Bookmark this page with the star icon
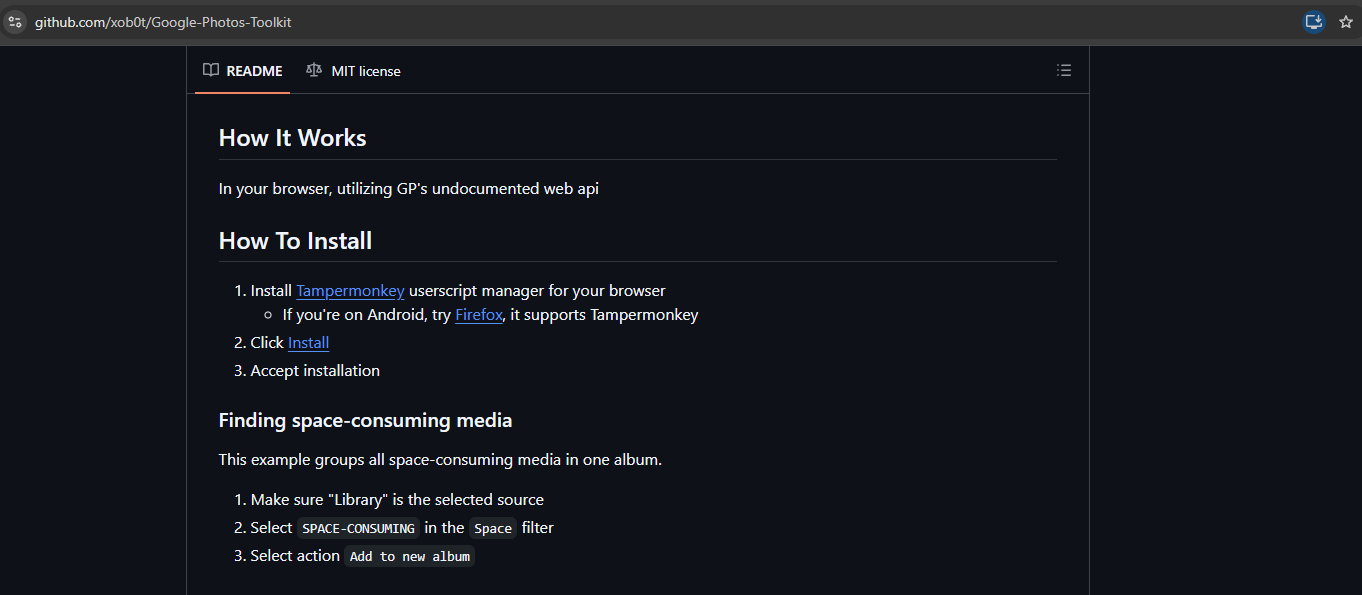This screenshot has width=1362, height=595. (1346, 21)
